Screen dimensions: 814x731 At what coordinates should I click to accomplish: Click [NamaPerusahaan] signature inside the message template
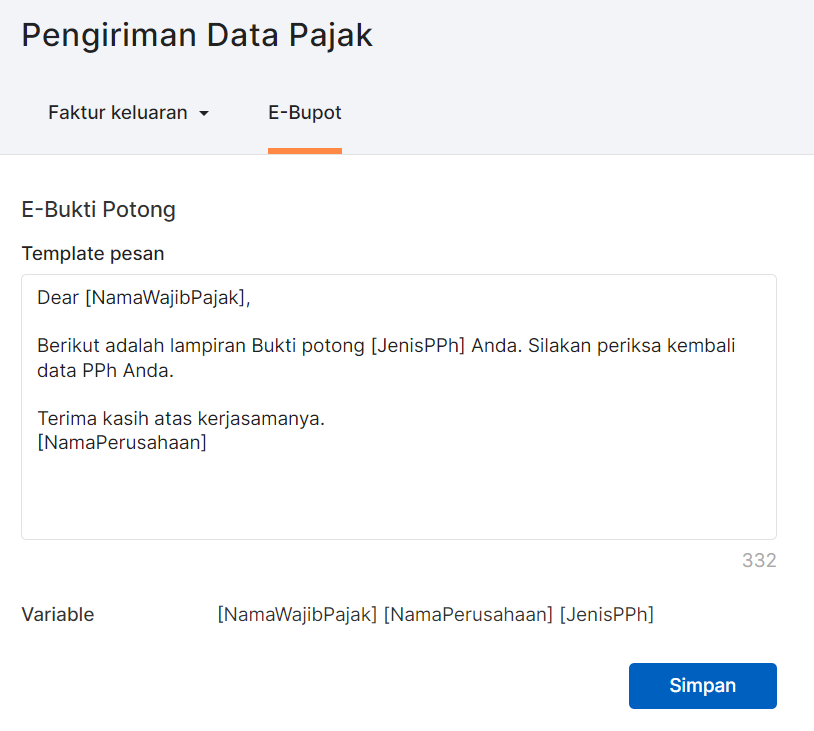click(x=122, y=443)
